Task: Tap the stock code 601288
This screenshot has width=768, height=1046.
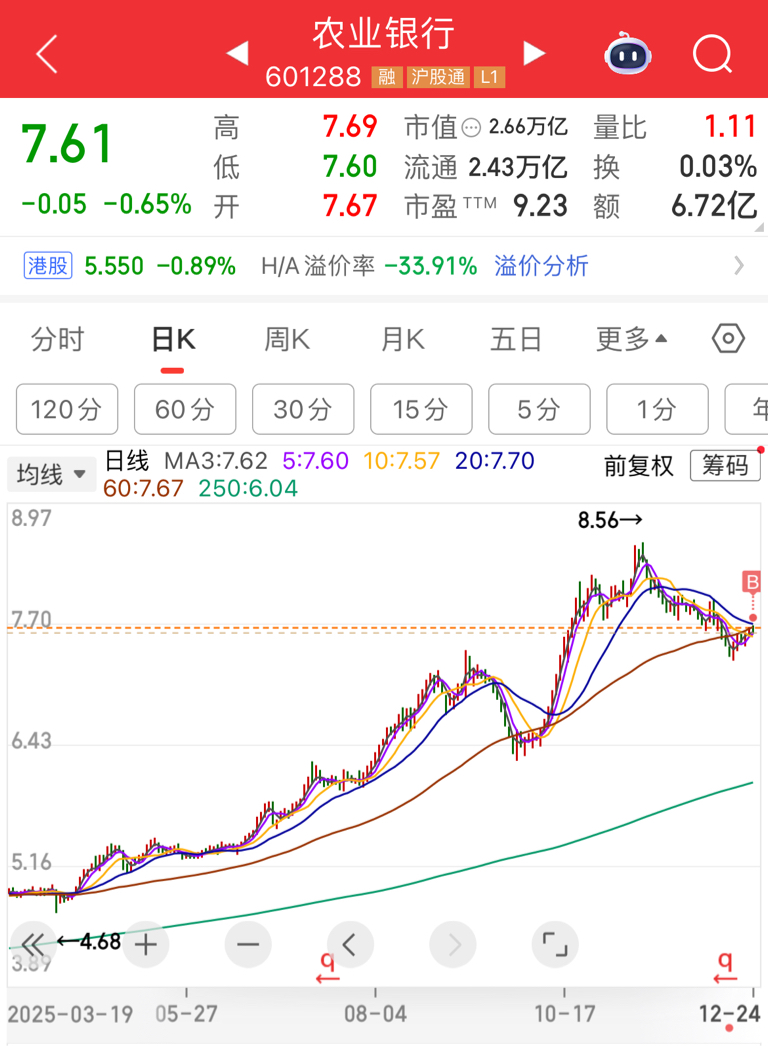Action: point(313,77)
